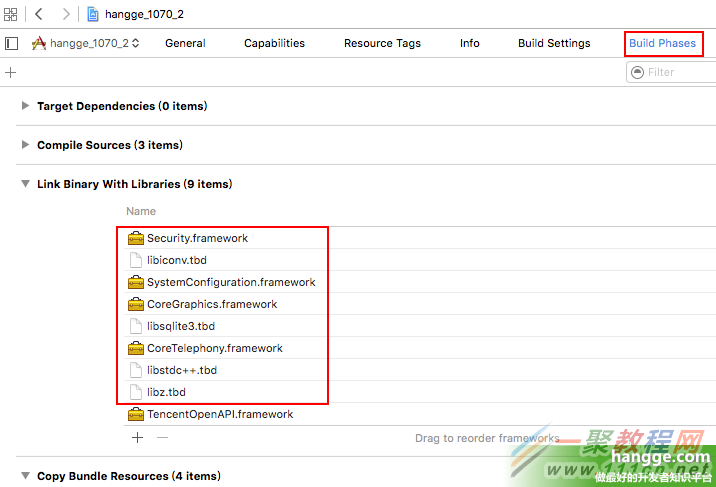Click the Copy Bundle Resources (4 items) title

tap(129, 476)
